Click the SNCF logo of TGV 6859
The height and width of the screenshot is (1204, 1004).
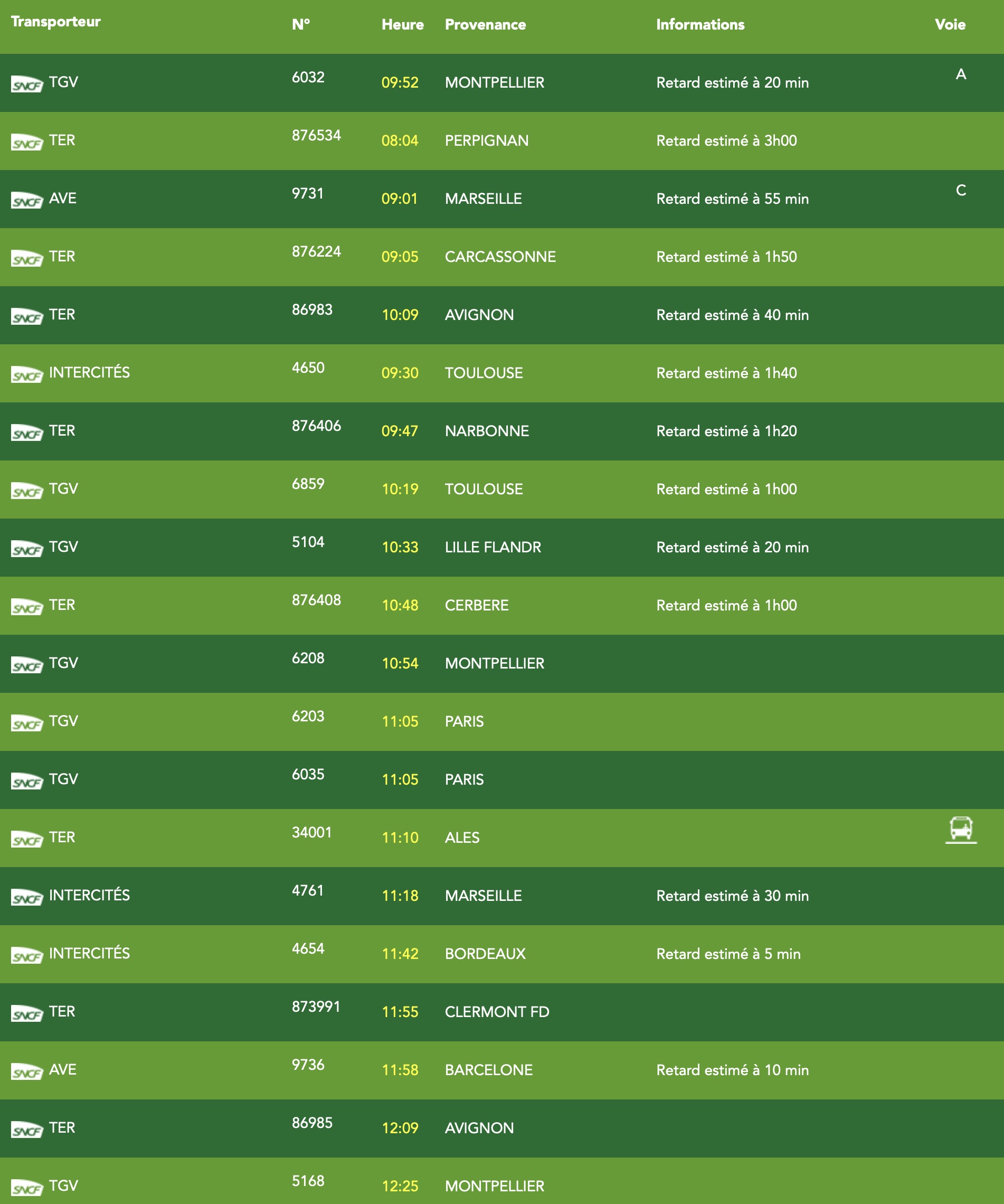click(27, 491)
